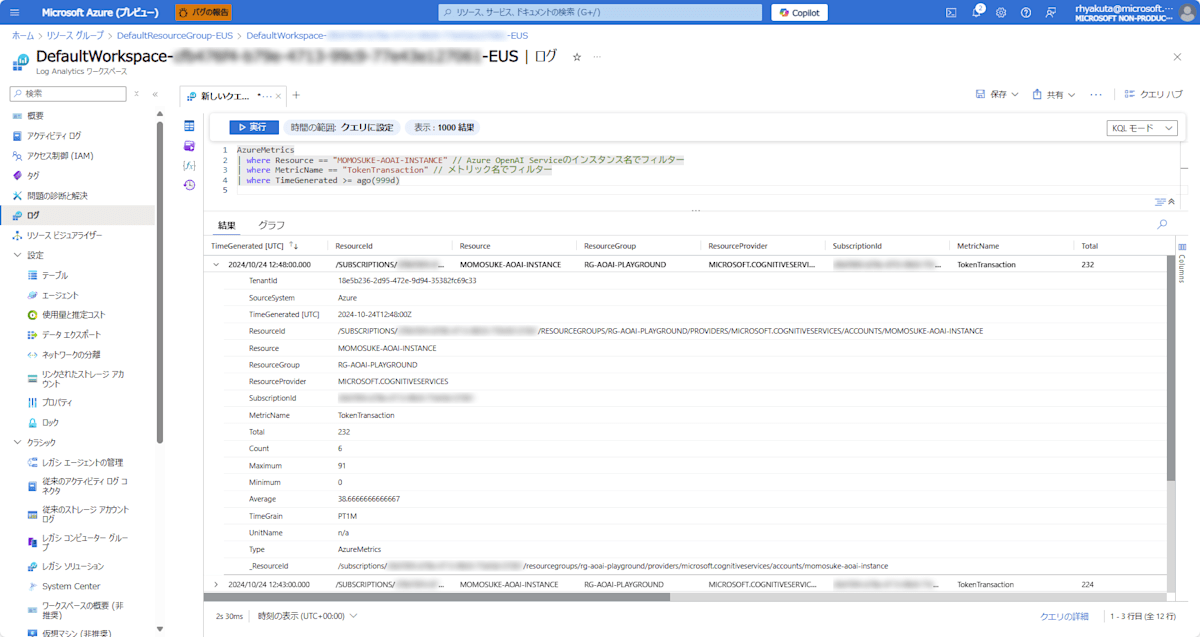
Task: Open the query history clock icon
Action: 189,185
